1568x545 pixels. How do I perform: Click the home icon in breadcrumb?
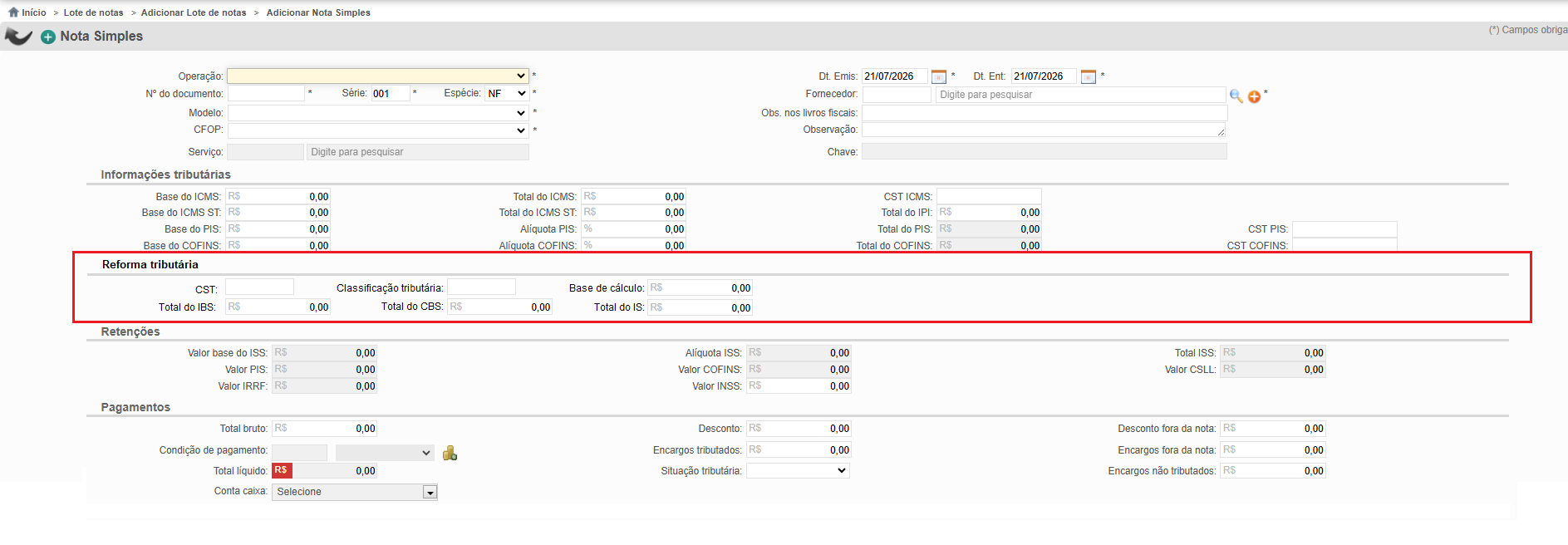13,12
